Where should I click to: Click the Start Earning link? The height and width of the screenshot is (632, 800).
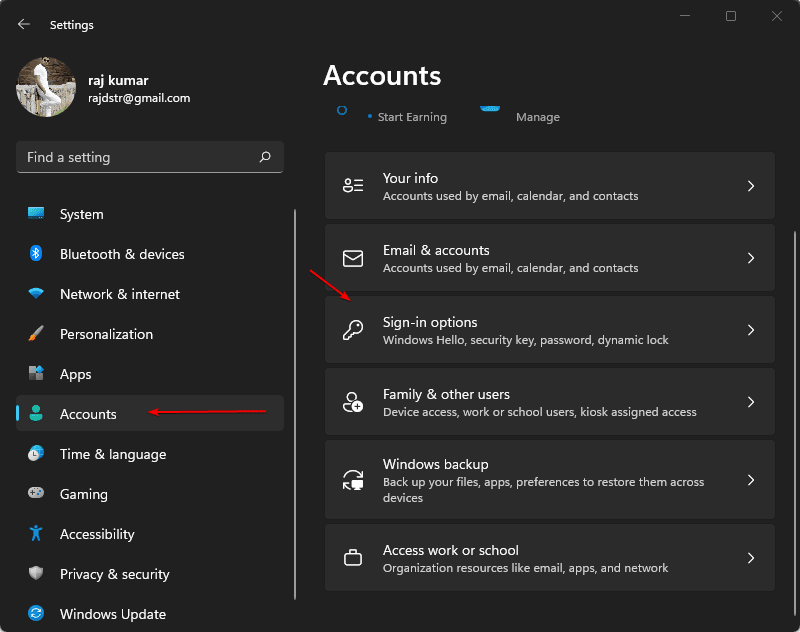pyautogui.click(x=411, y=117)
